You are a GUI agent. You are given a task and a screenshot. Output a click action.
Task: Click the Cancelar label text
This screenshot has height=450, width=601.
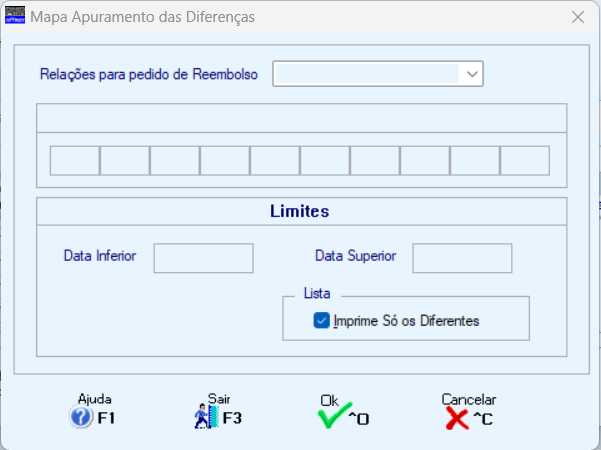click(x=468, y=399)
